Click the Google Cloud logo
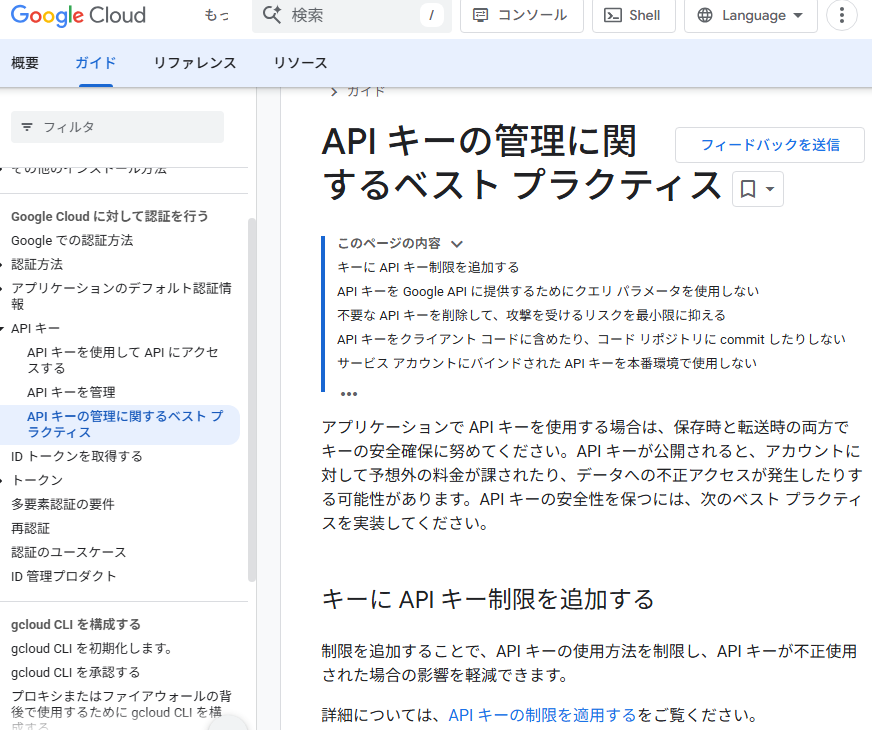872x730 pixels. [x=78, y=16]
